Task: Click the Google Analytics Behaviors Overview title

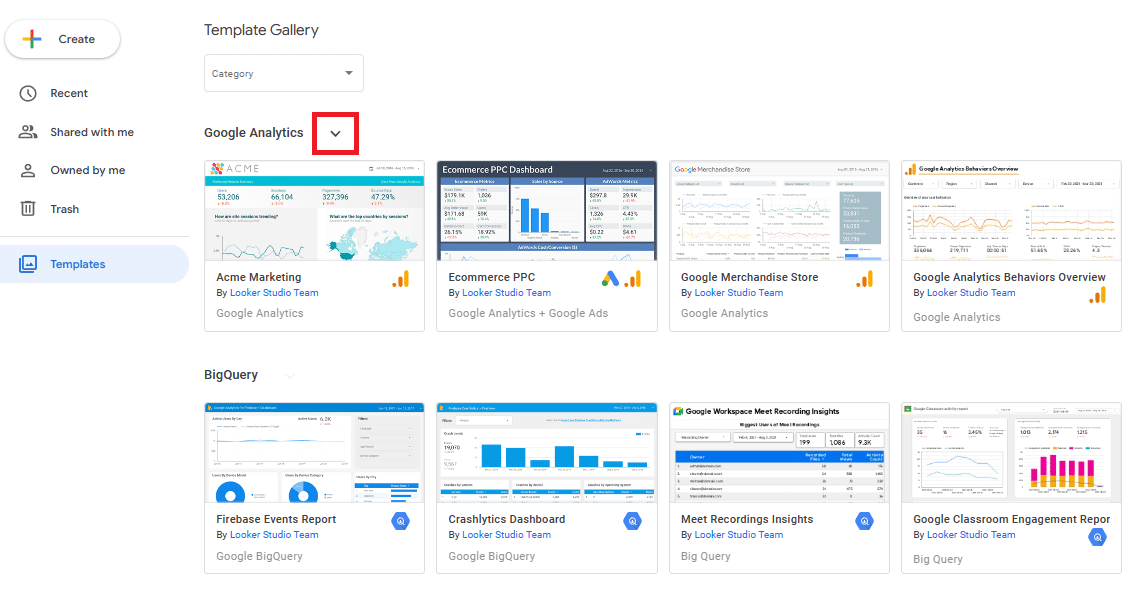Action: click(x=1009, y=277)
